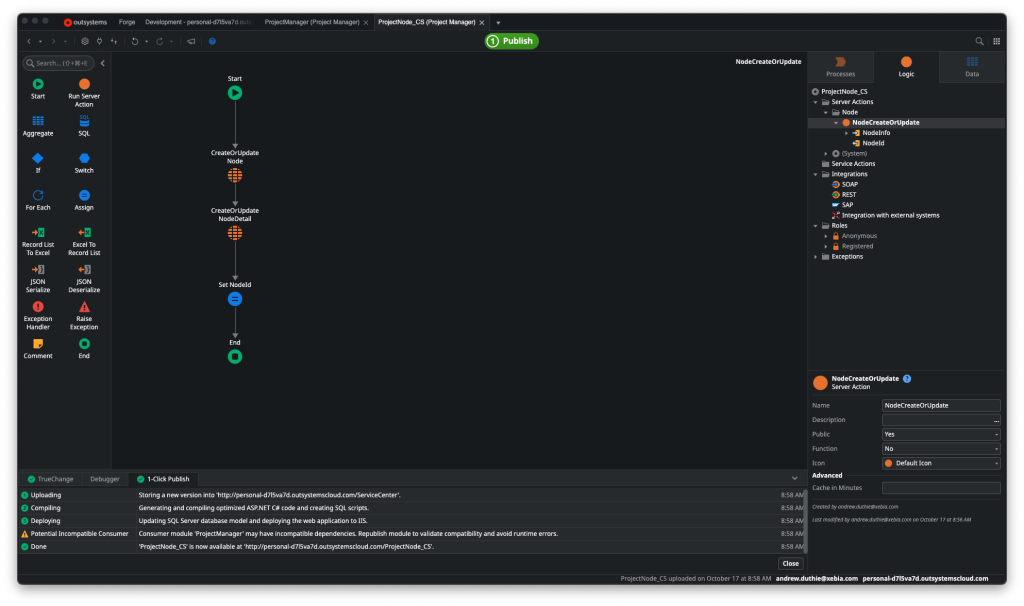Collapse the bottom publish panel chevron
1024x606 pixels.
click(794, 479)
